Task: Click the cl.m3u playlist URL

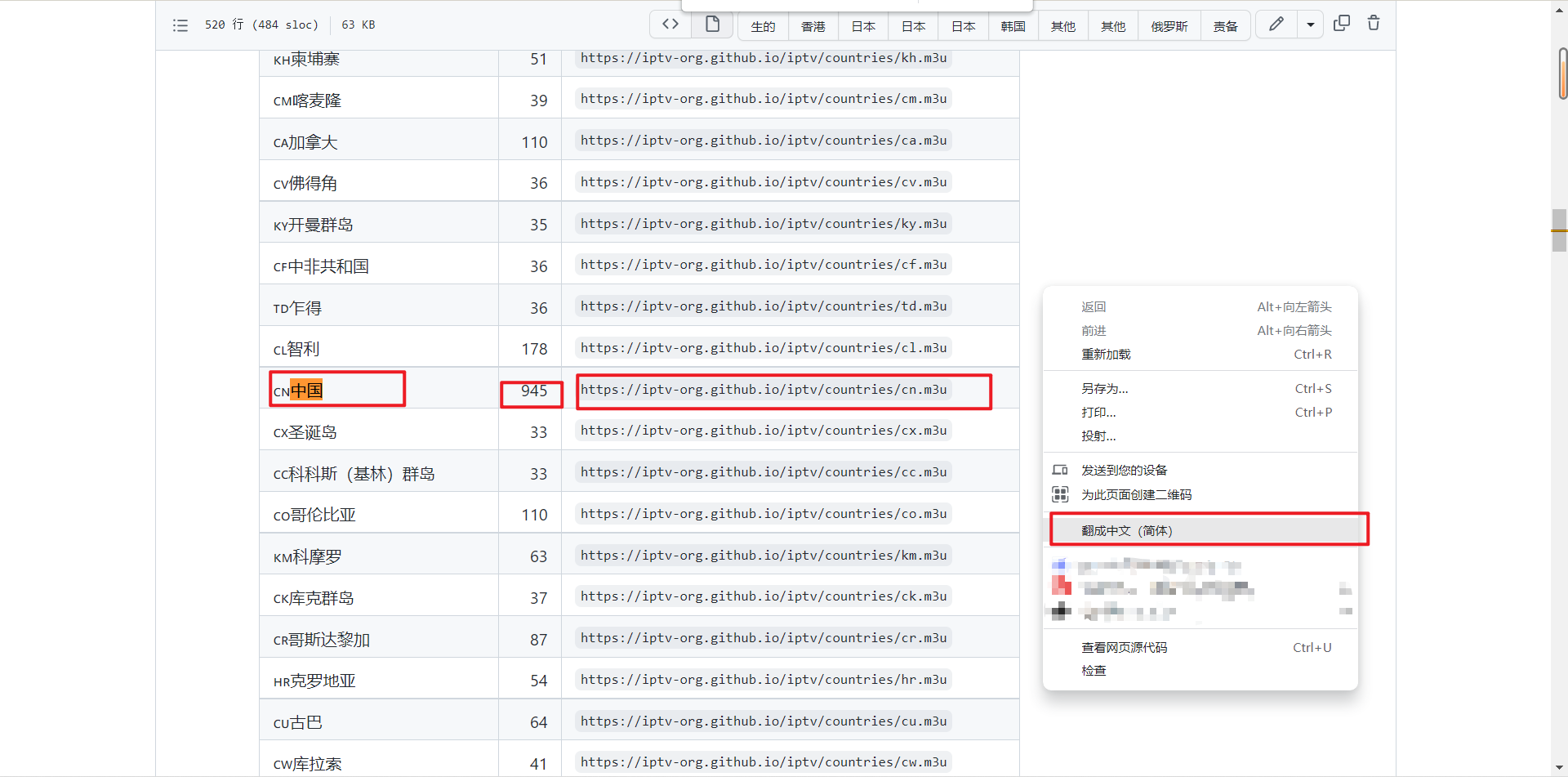Action: coord(764,348)
